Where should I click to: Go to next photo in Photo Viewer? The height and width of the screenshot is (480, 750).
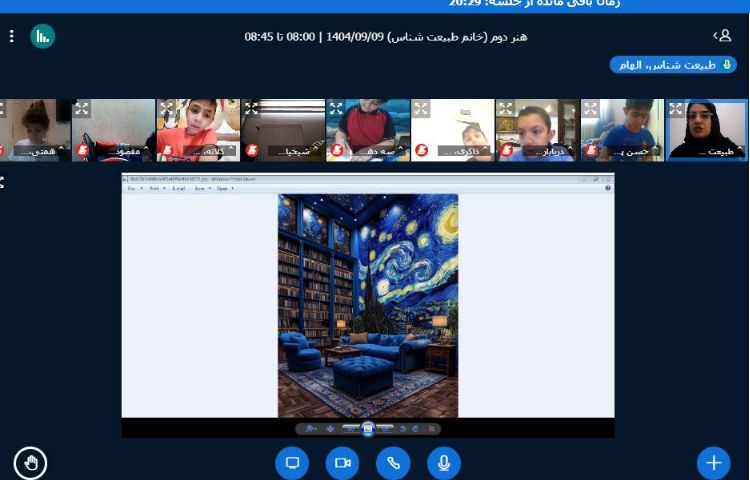point(385,429)
